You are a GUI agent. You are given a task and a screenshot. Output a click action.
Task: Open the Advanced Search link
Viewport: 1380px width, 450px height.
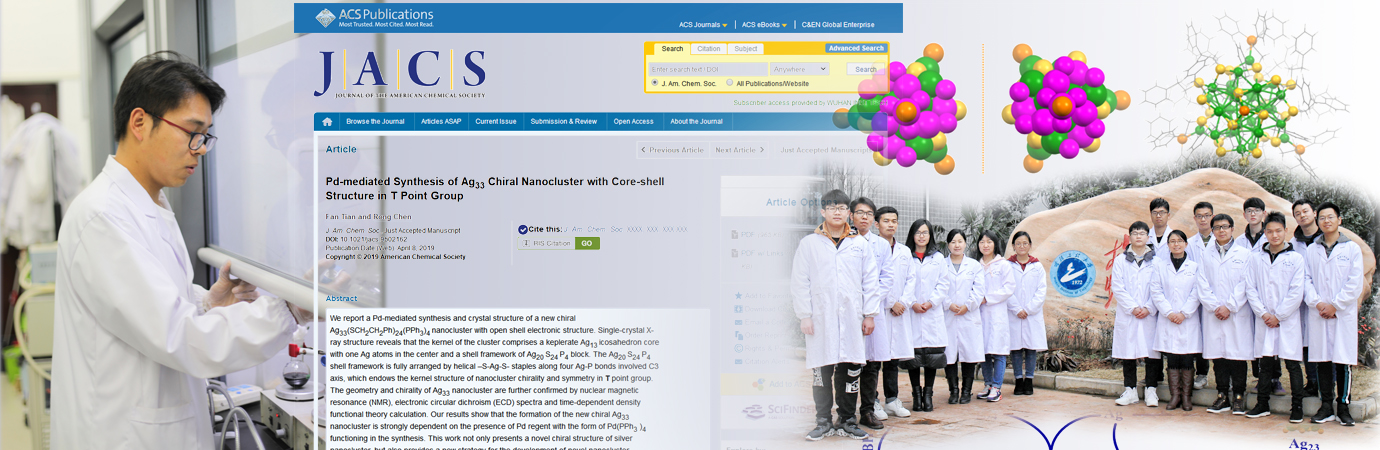tap(856, 48)
